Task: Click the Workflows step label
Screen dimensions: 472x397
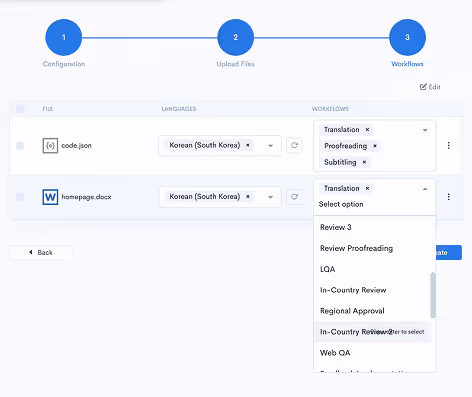Action: coord(407,64)
